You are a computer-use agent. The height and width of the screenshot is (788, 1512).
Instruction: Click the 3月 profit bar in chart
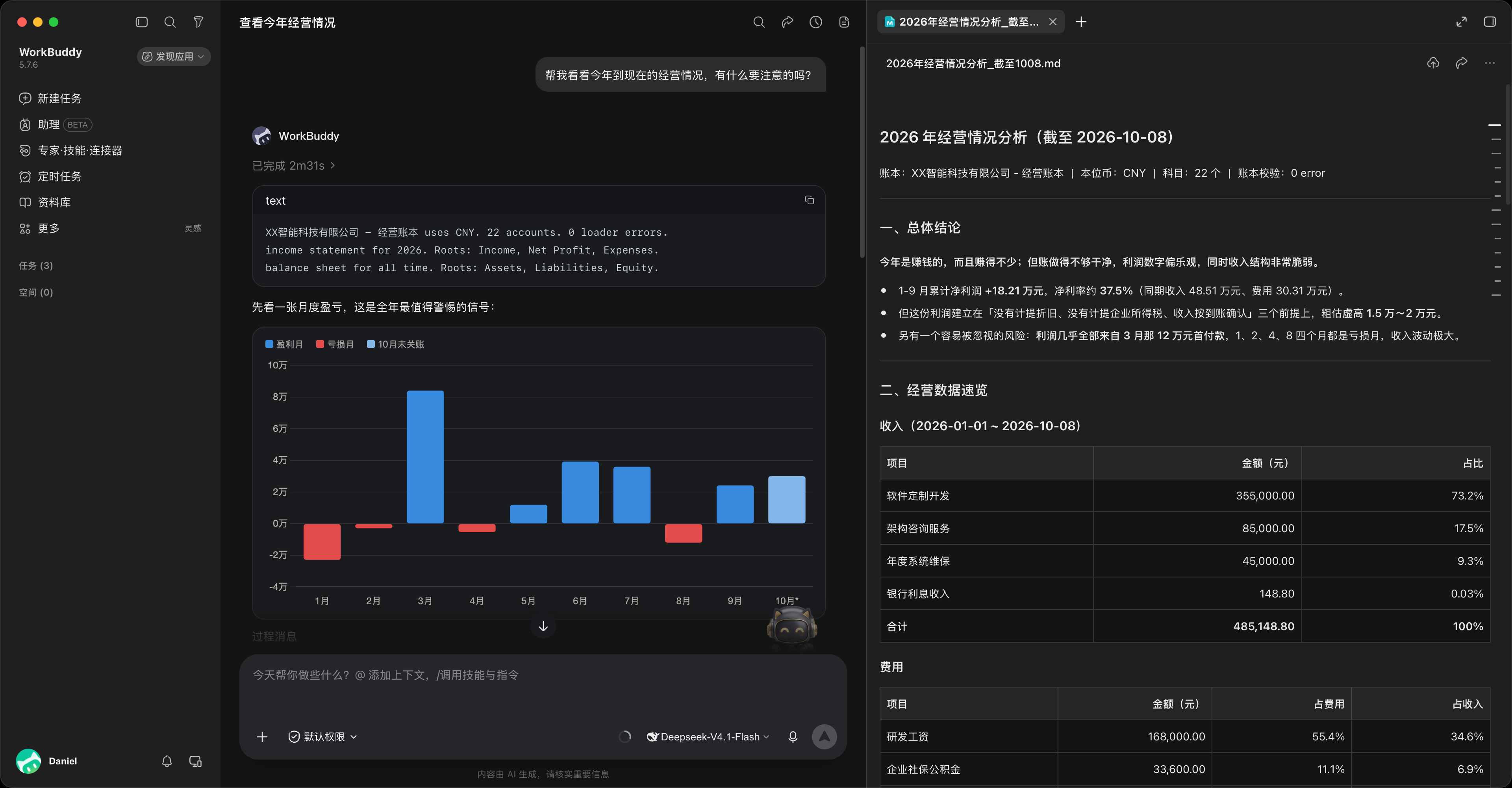[x=426, y=457]
